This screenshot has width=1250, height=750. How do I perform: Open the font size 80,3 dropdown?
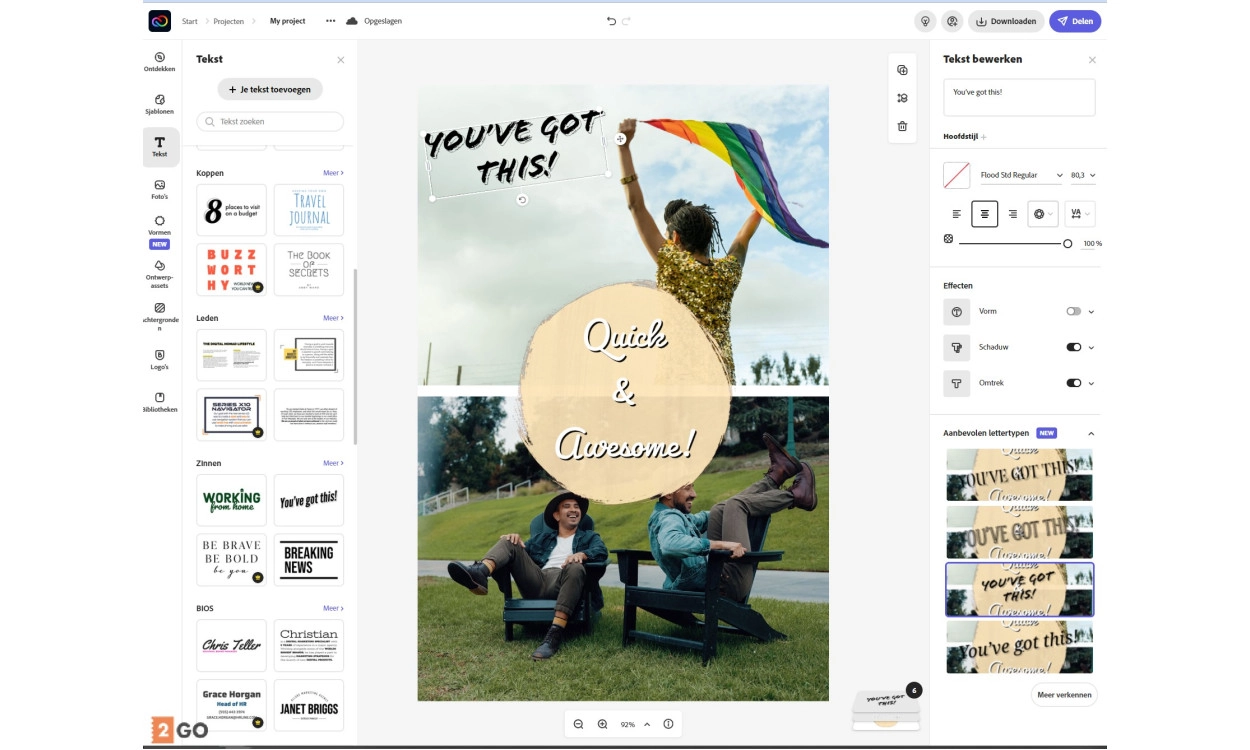pyautogui.click(x=1083, y=175)
